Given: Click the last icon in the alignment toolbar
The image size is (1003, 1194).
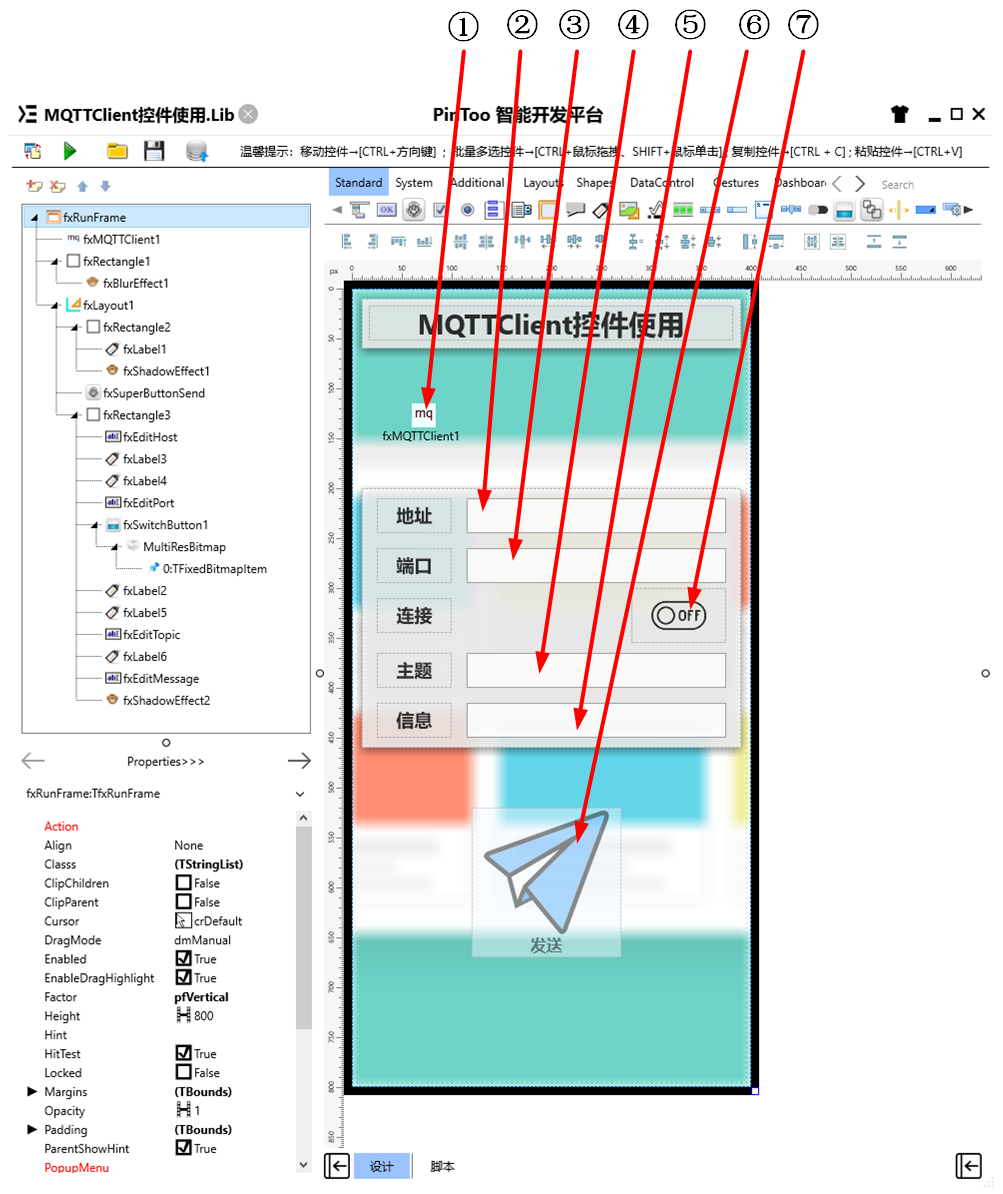Looking at the screenshot, I should [x=899, y=242].
